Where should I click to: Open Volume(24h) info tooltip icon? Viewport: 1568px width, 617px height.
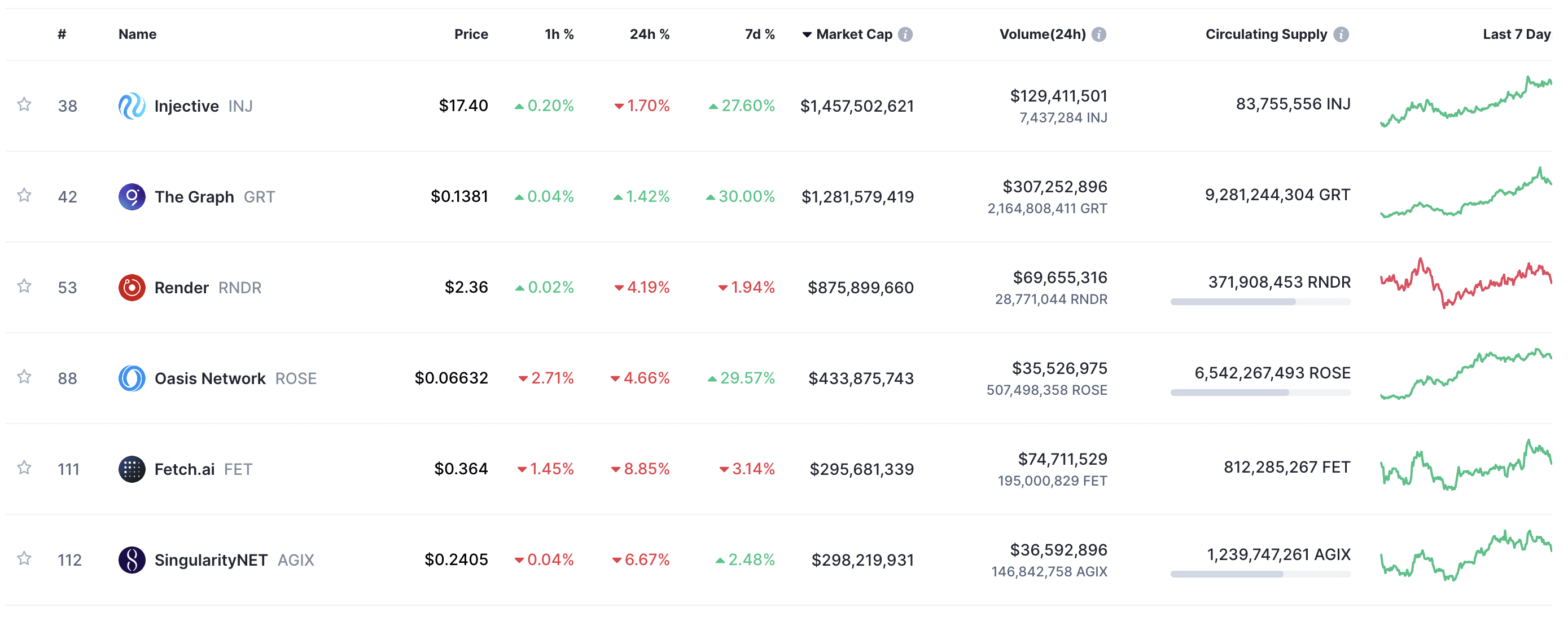click(x=1099, y=34)
